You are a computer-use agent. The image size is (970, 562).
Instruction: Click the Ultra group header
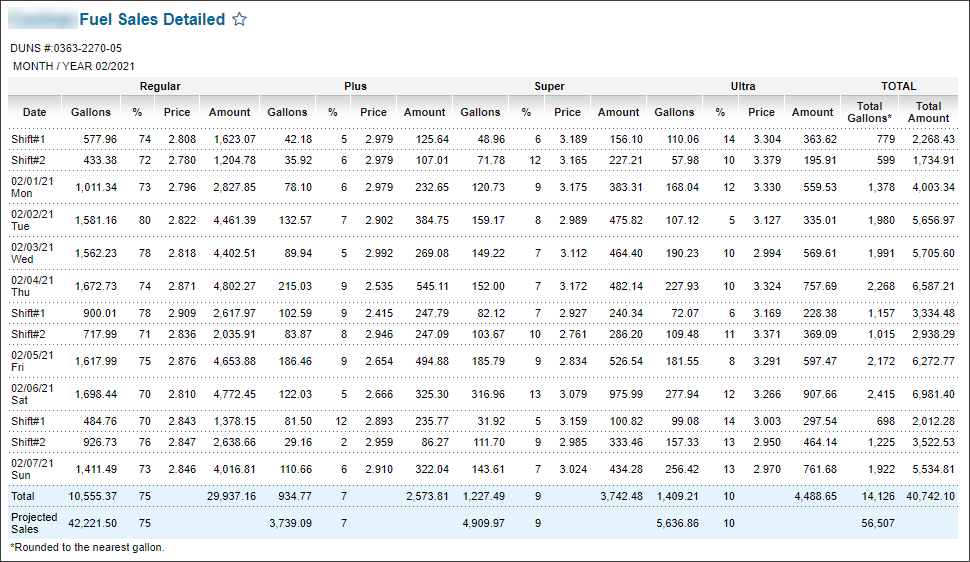click(x=743, y=86)
